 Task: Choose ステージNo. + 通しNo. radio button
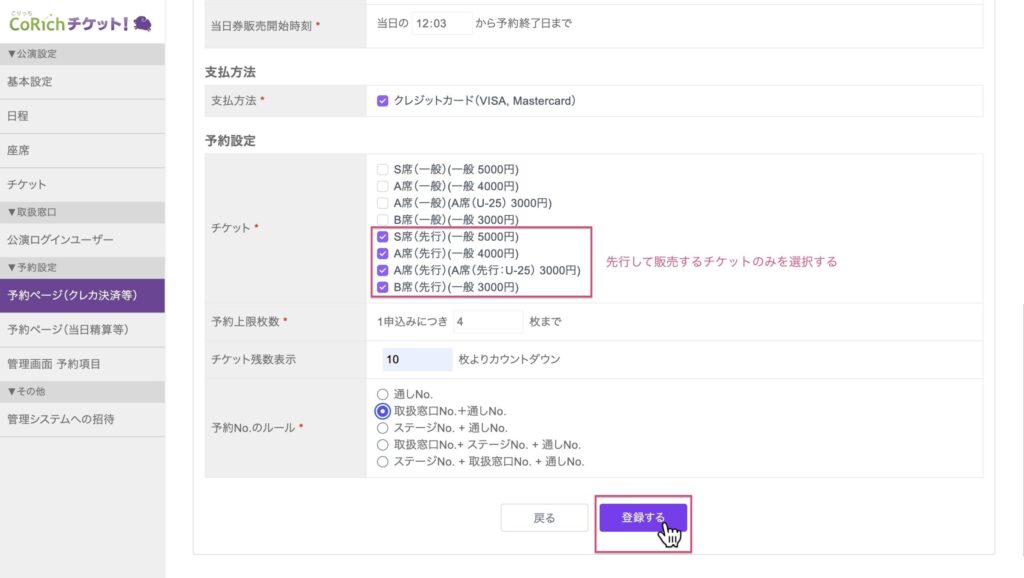click(x=383, y=428)
